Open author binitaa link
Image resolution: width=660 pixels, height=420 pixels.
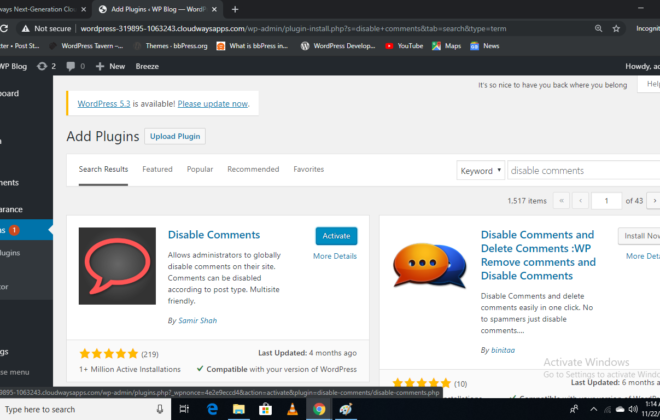[x=503, y=350]
